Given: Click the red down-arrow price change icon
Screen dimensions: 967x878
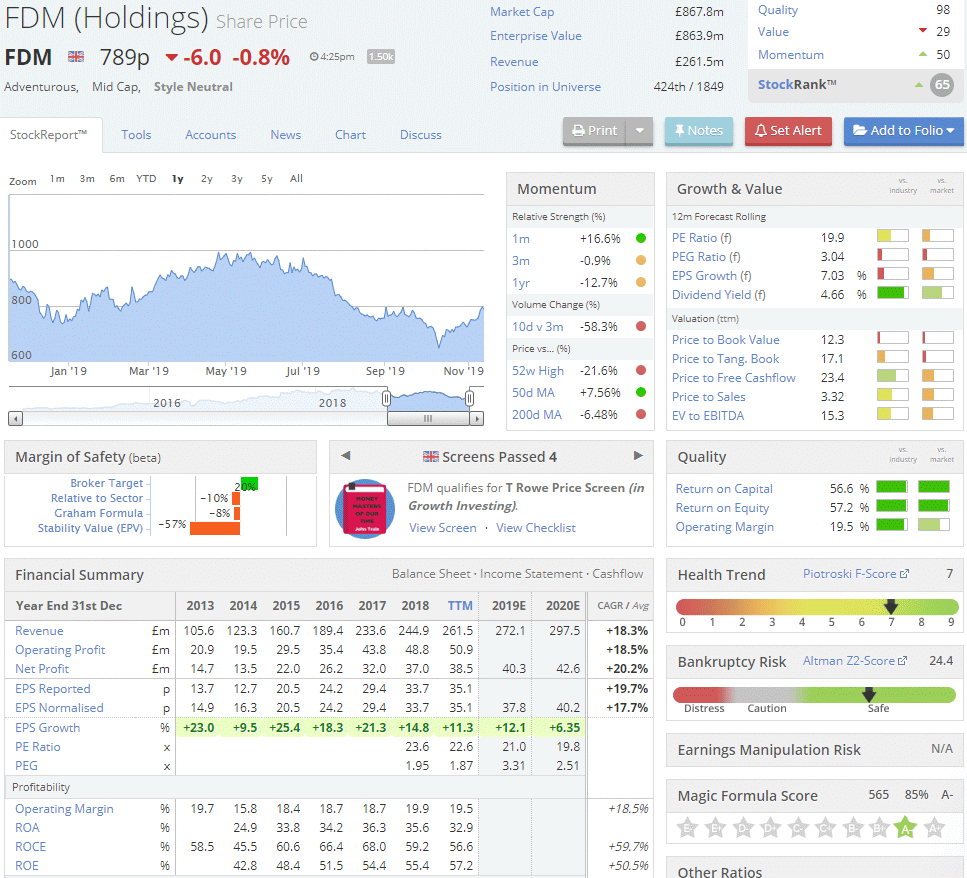Looking at the screenshot, I should pyautogui.click(x=171, y=58).
